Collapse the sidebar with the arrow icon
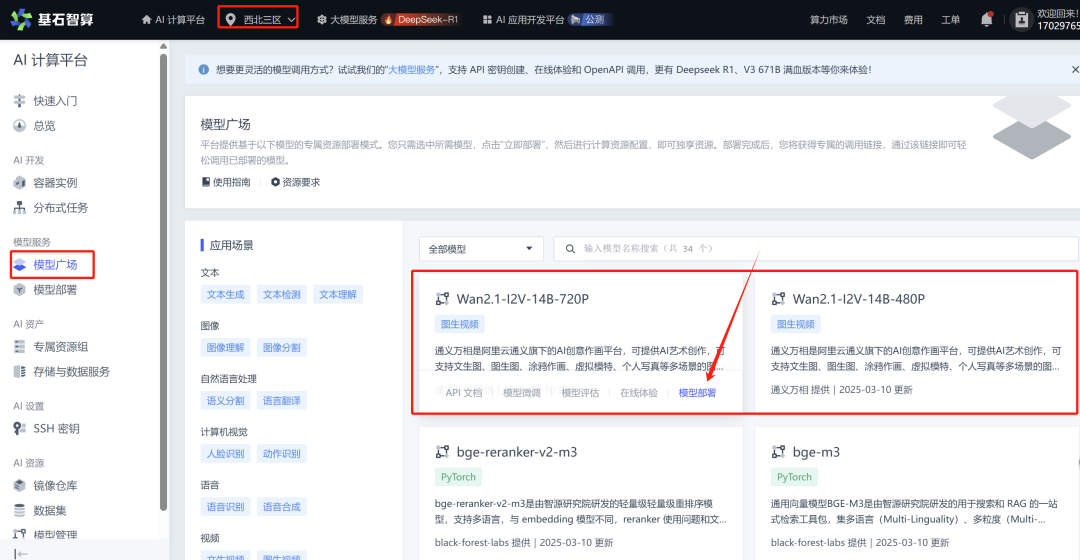Screen dimensions: 1080x560 click(x=21, y=553)
